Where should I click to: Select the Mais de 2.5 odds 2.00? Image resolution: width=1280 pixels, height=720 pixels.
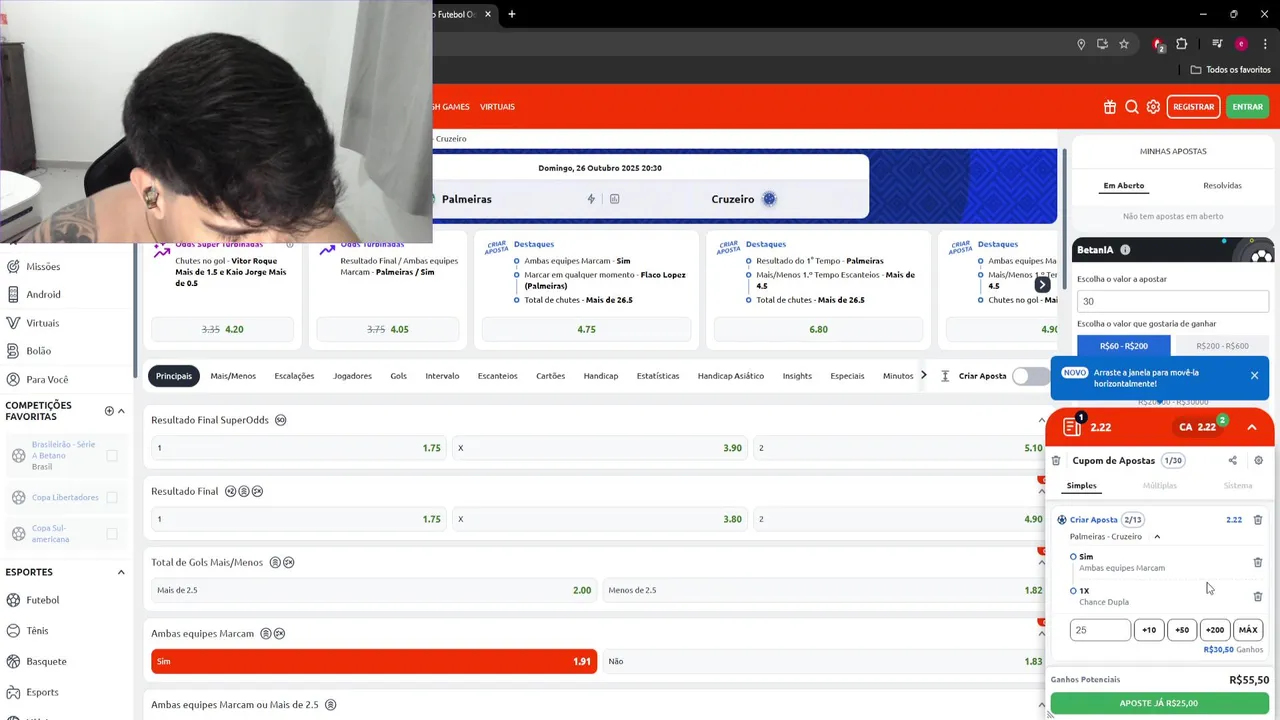coord(374,590)
